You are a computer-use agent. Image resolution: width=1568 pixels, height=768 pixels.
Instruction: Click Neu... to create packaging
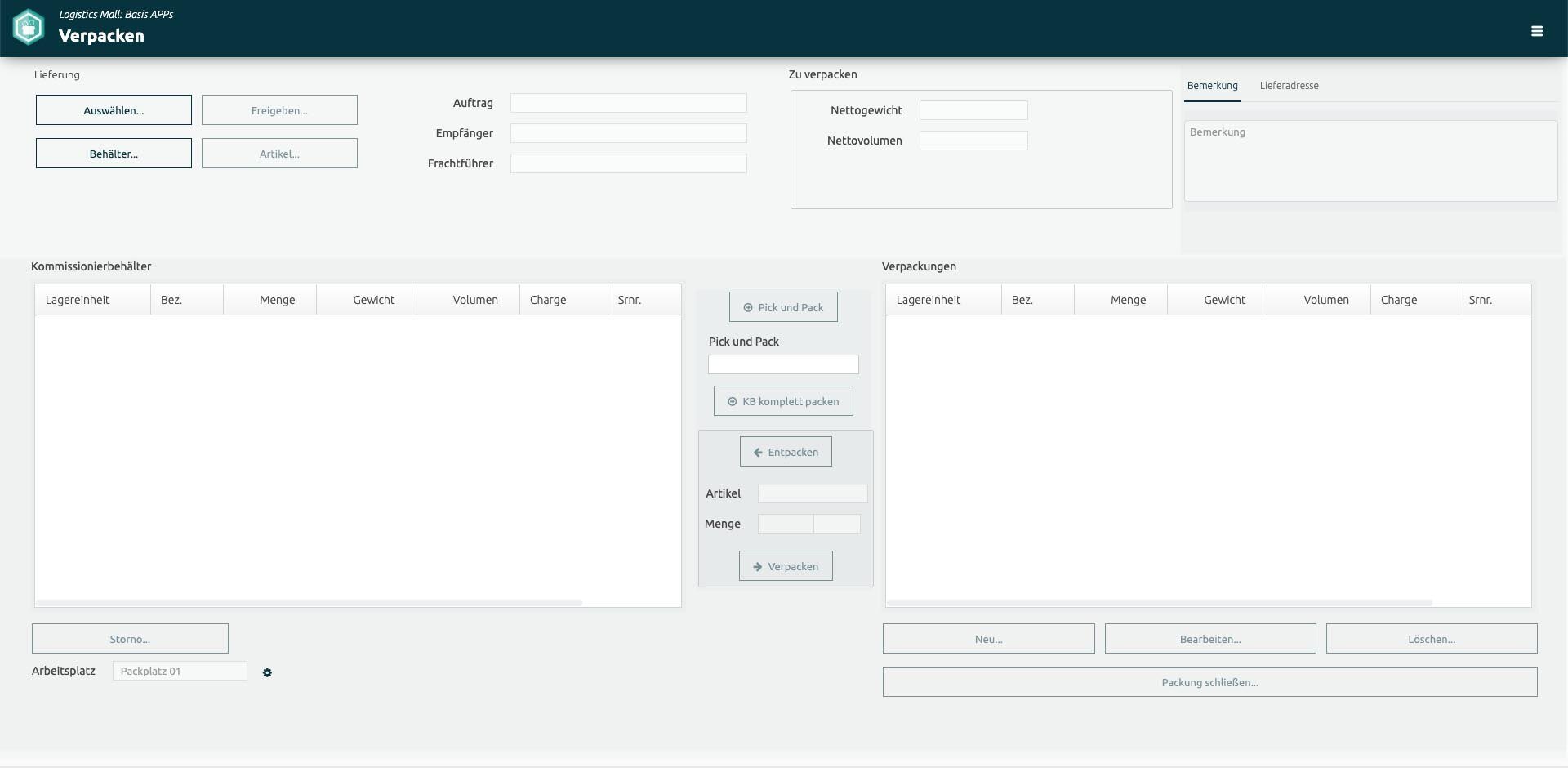coord(988,639)
